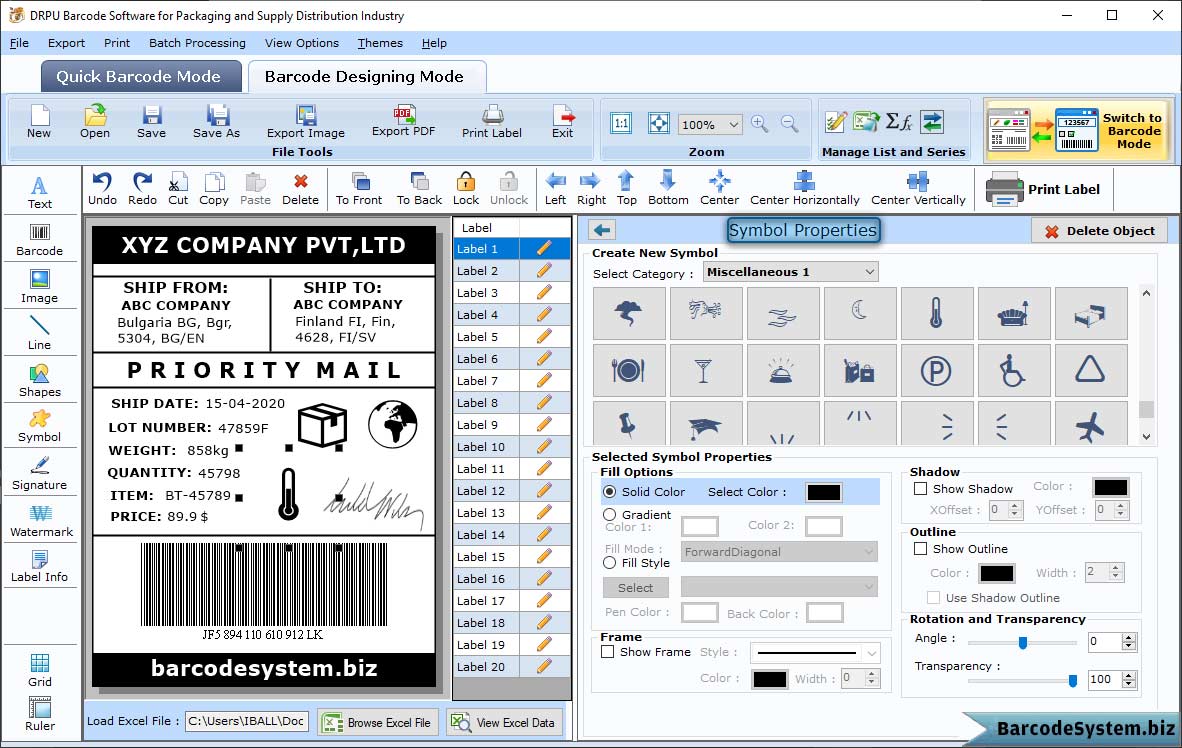
Task: Open the Frame Style line dropdown
Action: [x=815, y=652]
